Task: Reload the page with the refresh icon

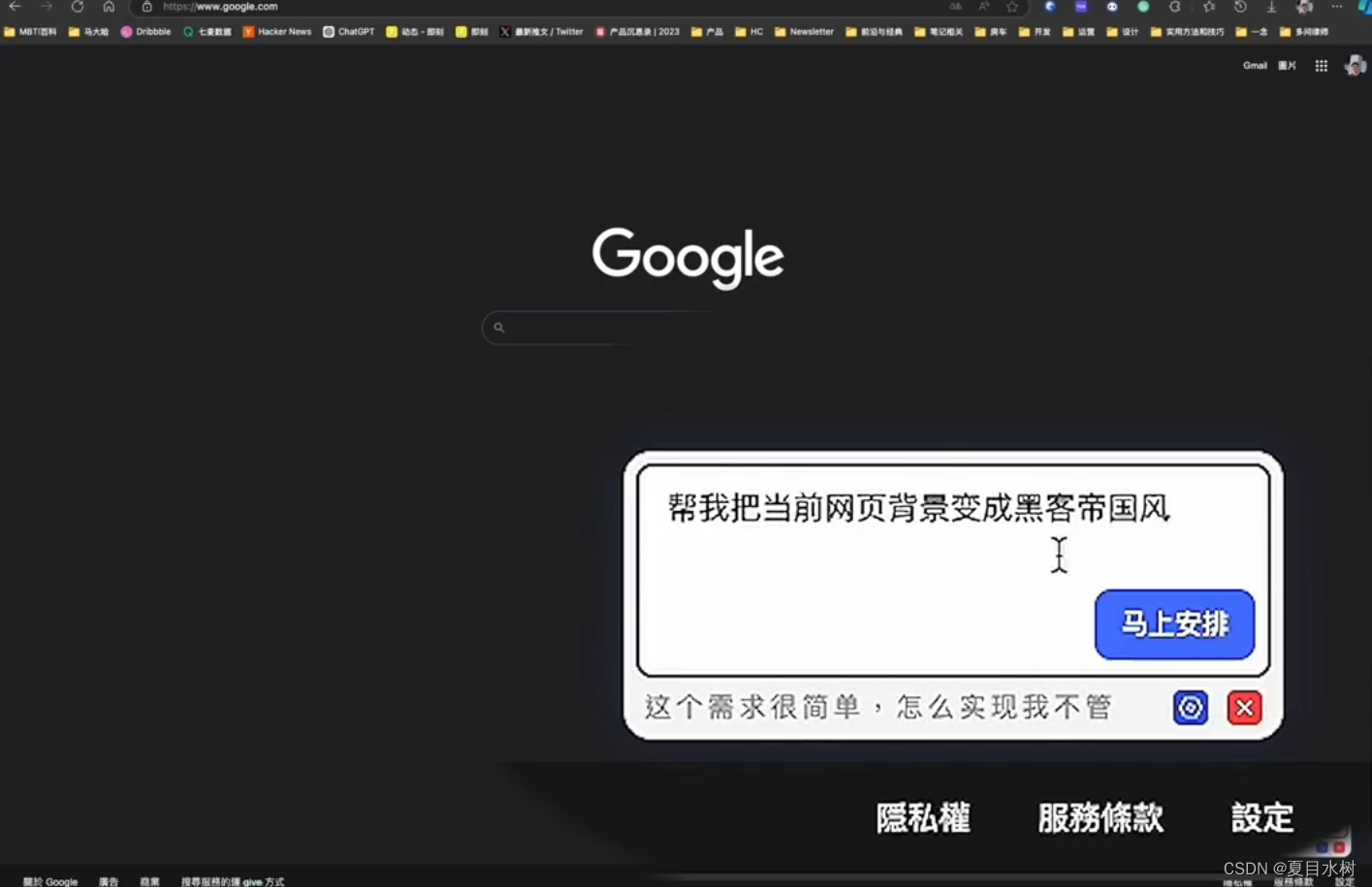Action: [78, 7]
